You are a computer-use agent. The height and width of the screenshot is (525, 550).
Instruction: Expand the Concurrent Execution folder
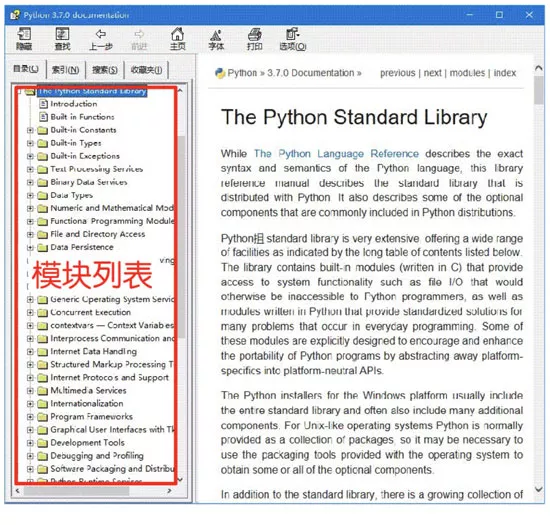30,312
